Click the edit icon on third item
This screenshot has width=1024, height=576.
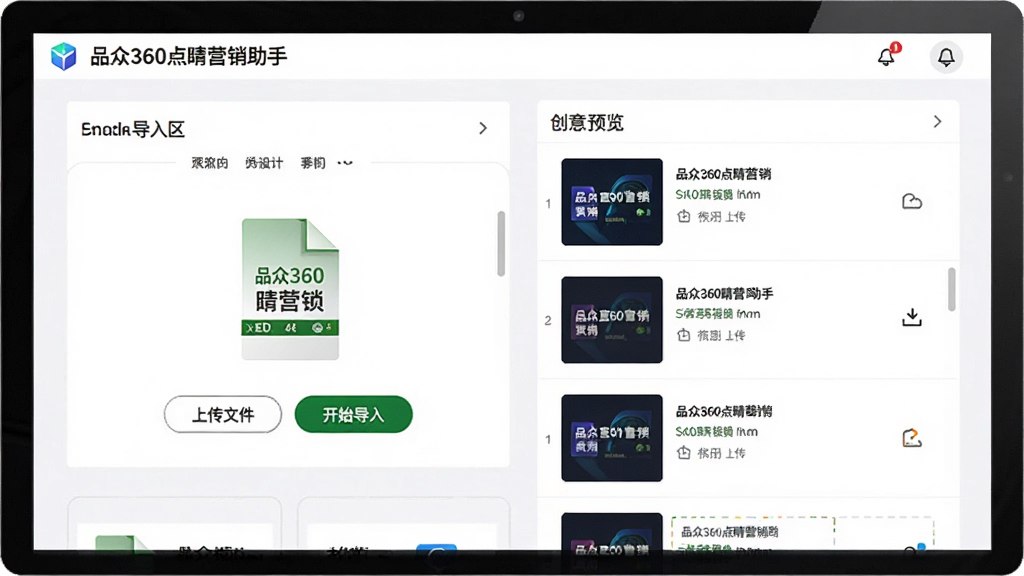click(x=912, y=438)
